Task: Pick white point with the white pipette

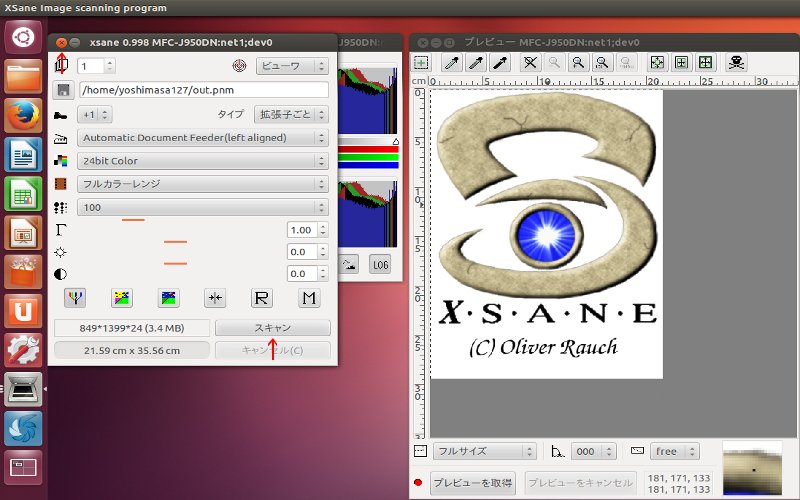Action: (x=452, y=63)
